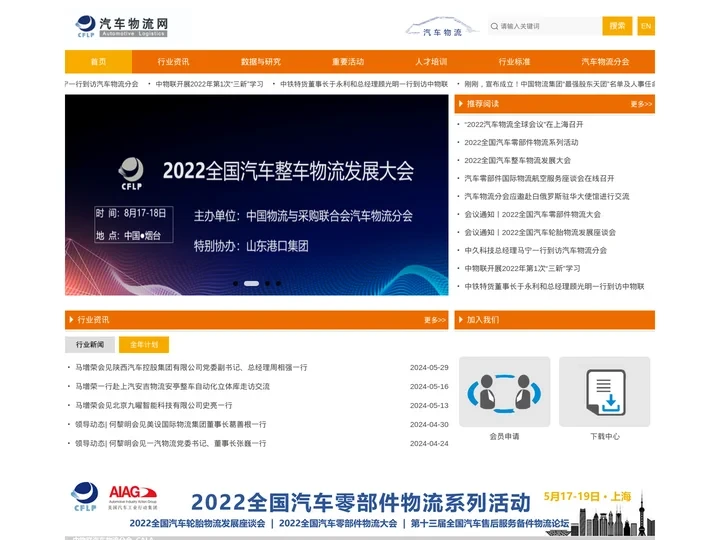This screenshot has height=540, width=720.
Task: Open 2022全国汽车整车物流发展大会 in recommended list
Action: (518, 160)
